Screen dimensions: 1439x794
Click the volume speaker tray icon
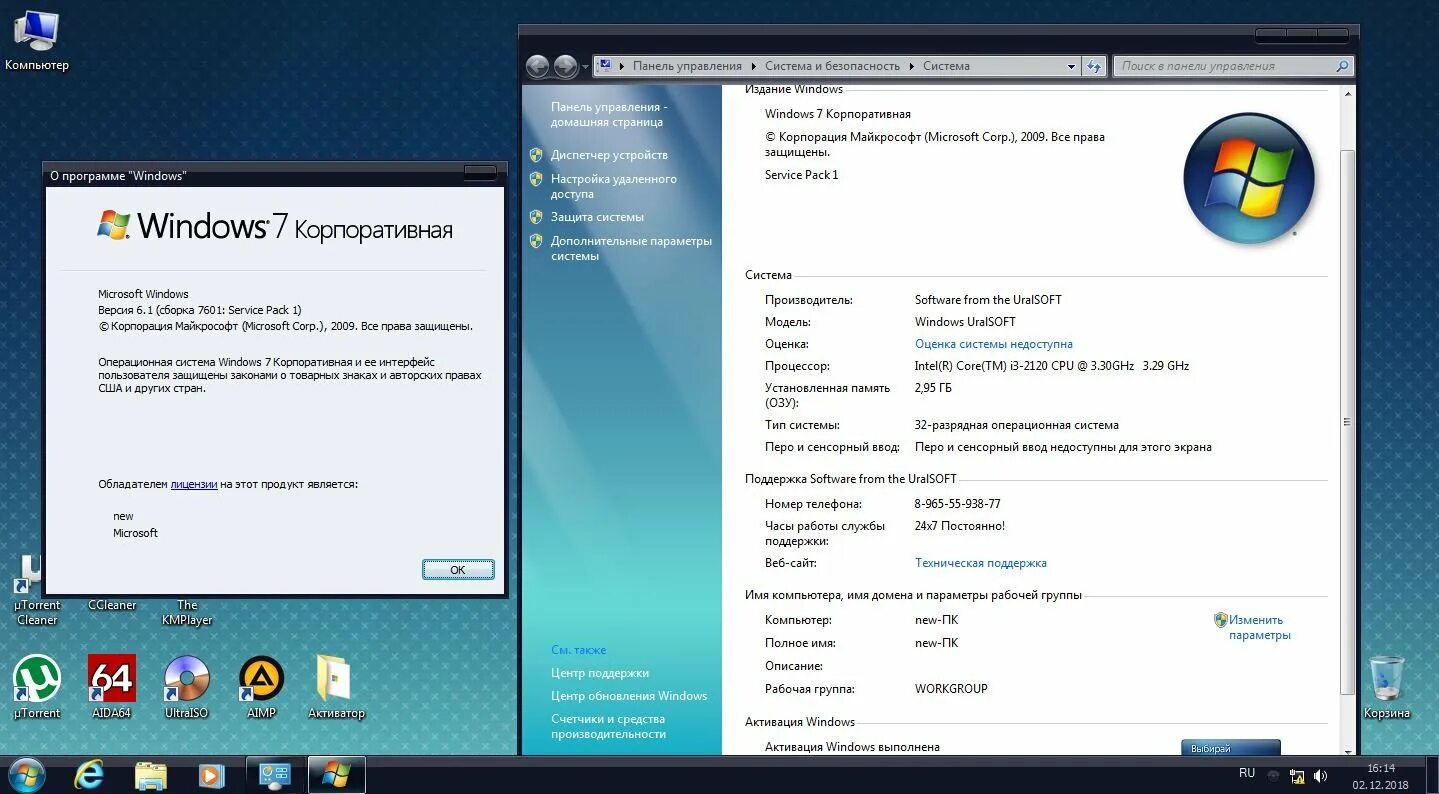pos(1321,775)
